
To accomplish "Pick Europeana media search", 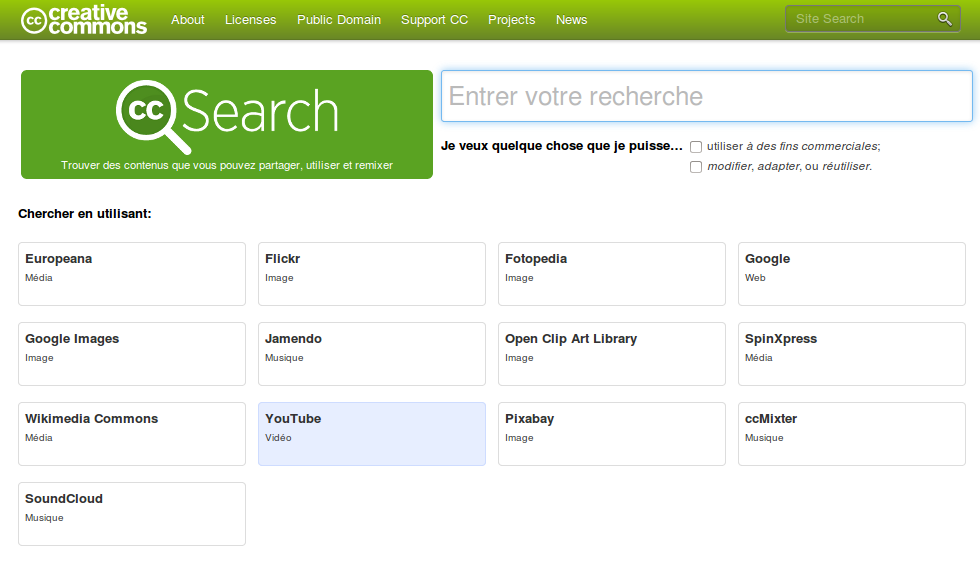I will [x=131, y=274].
